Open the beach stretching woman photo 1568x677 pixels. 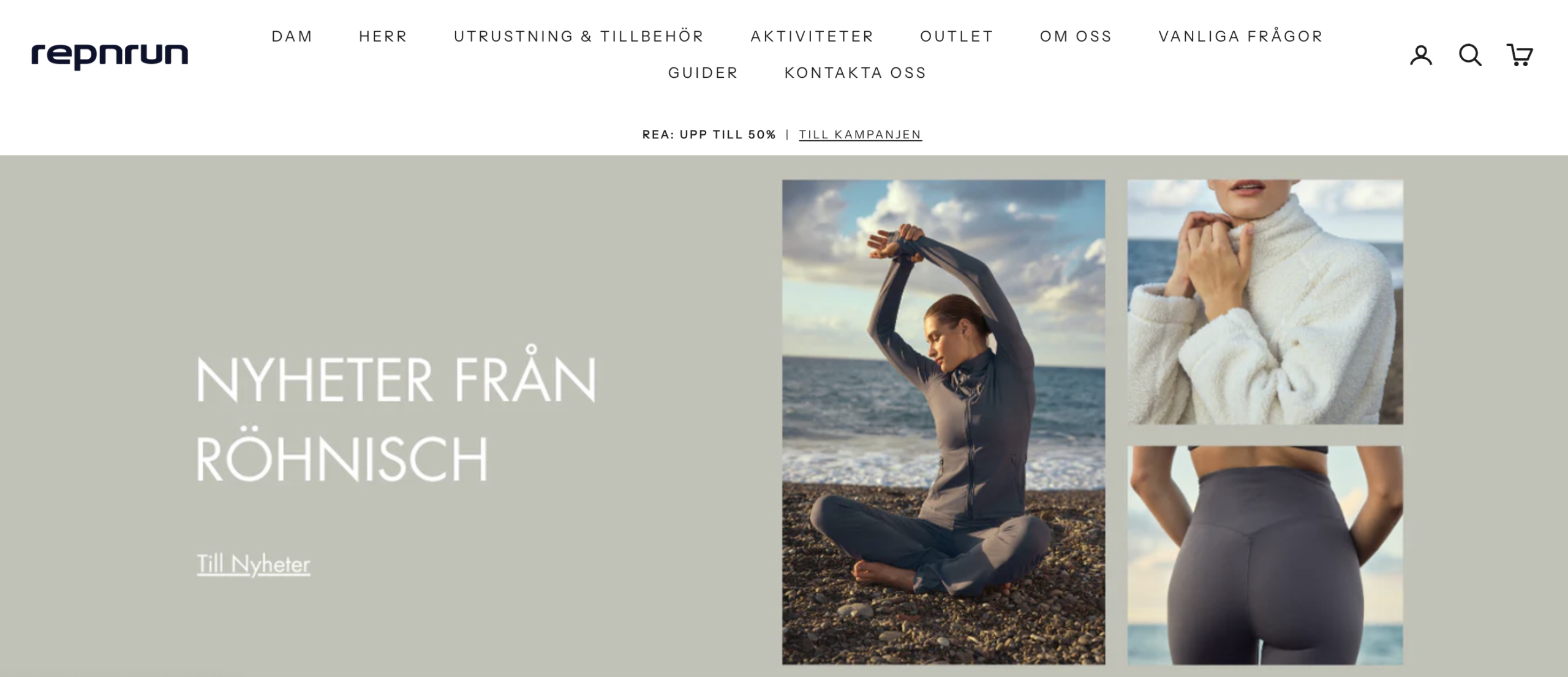(943, 422)
